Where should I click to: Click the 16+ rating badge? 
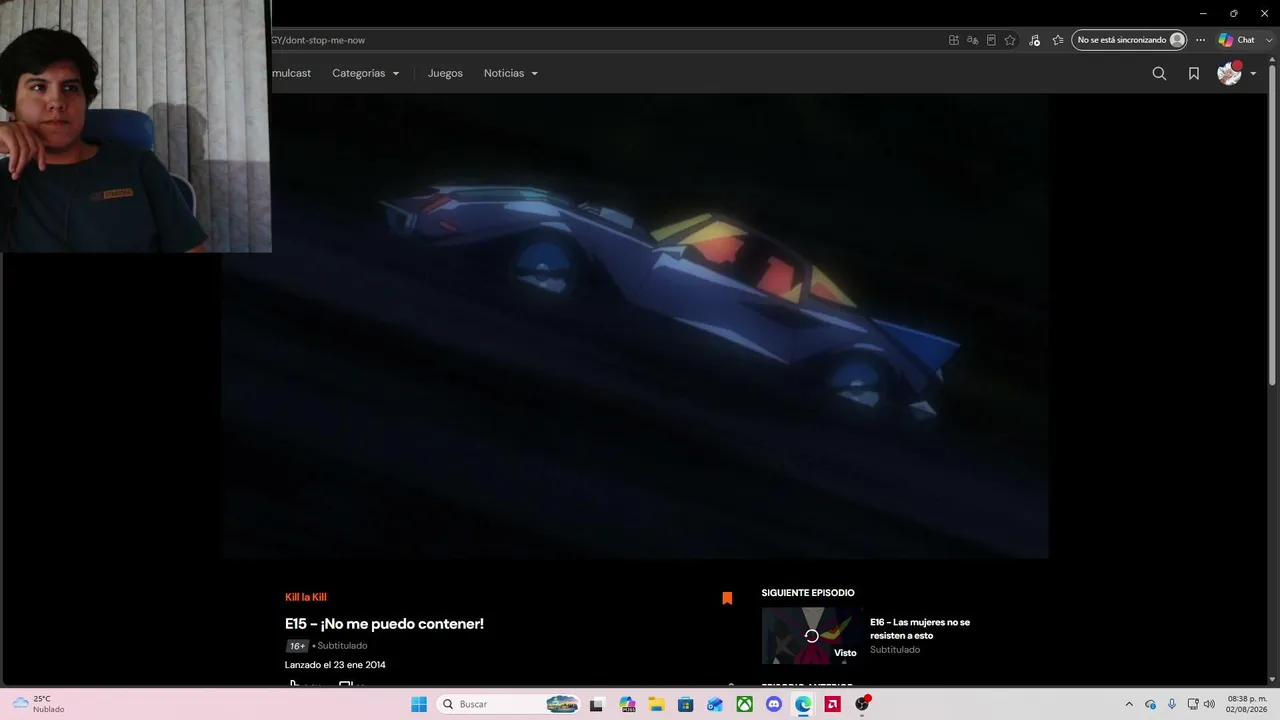297,646
